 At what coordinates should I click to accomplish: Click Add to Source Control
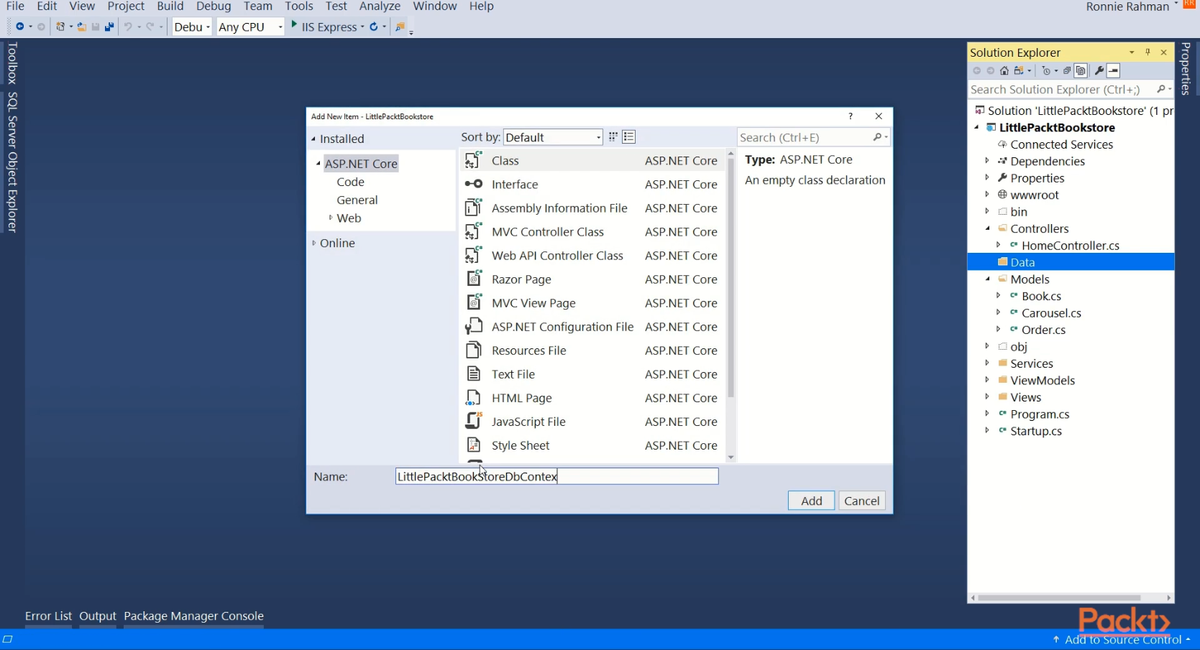coord(1121,639)
